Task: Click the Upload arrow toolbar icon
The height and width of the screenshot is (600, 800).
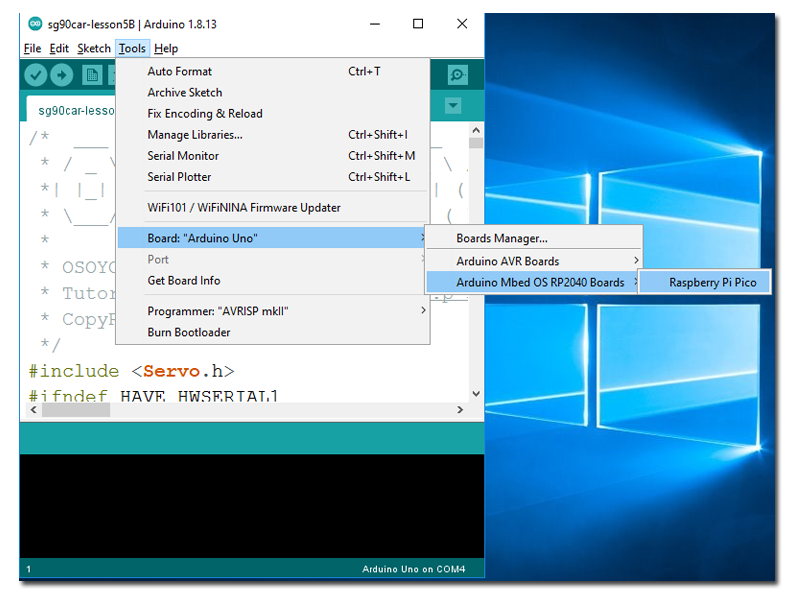Action: pyautogui.click(x=62, y=76)
